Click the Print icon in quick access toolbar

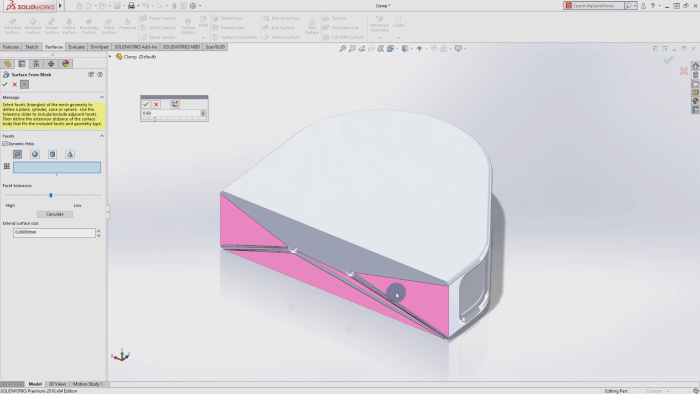pyautogui.click(x=131, y=6)
